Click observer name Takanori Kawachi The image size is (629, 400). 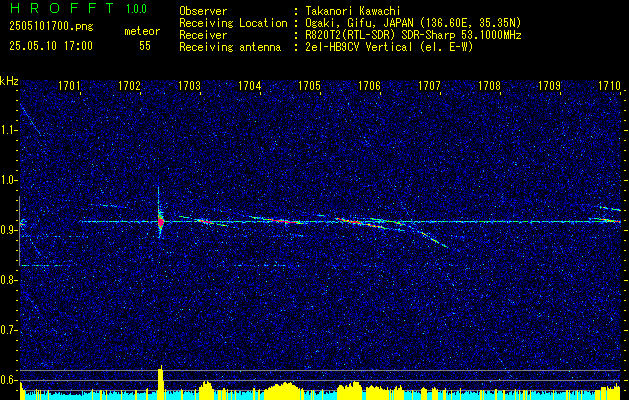353,11
